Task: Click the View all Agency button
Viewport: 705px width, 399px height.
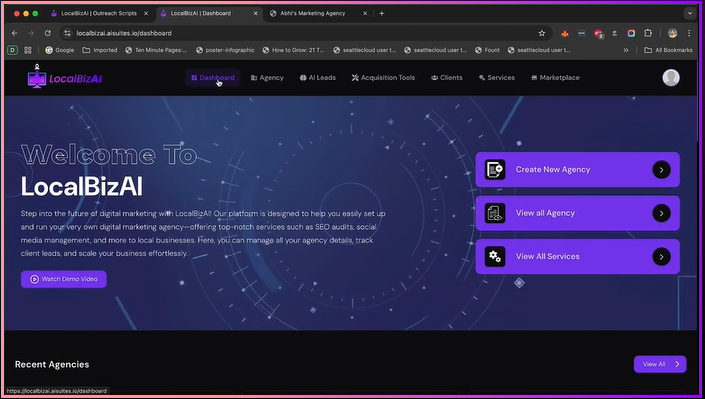Action: pos(577,213)
